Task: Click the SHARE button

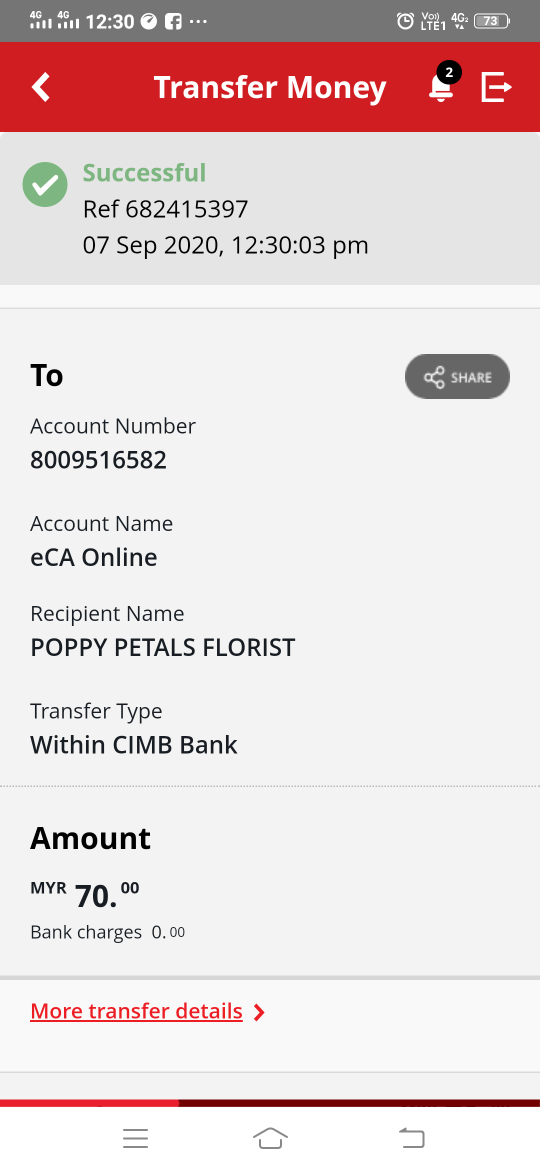Action: click(x=457, y=377)
